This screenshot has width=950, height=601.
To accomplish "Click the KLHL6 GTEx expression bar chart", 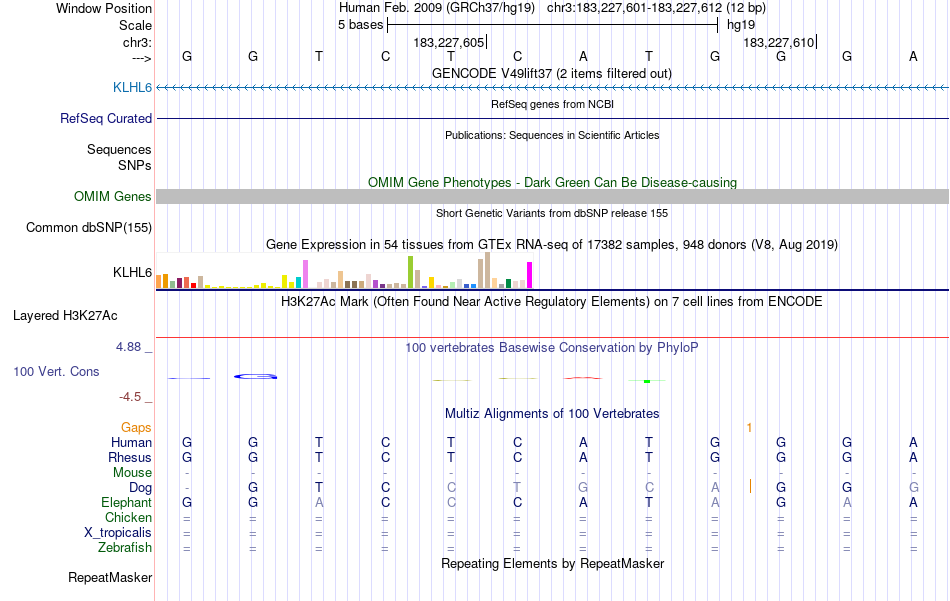I will (344, 270).
